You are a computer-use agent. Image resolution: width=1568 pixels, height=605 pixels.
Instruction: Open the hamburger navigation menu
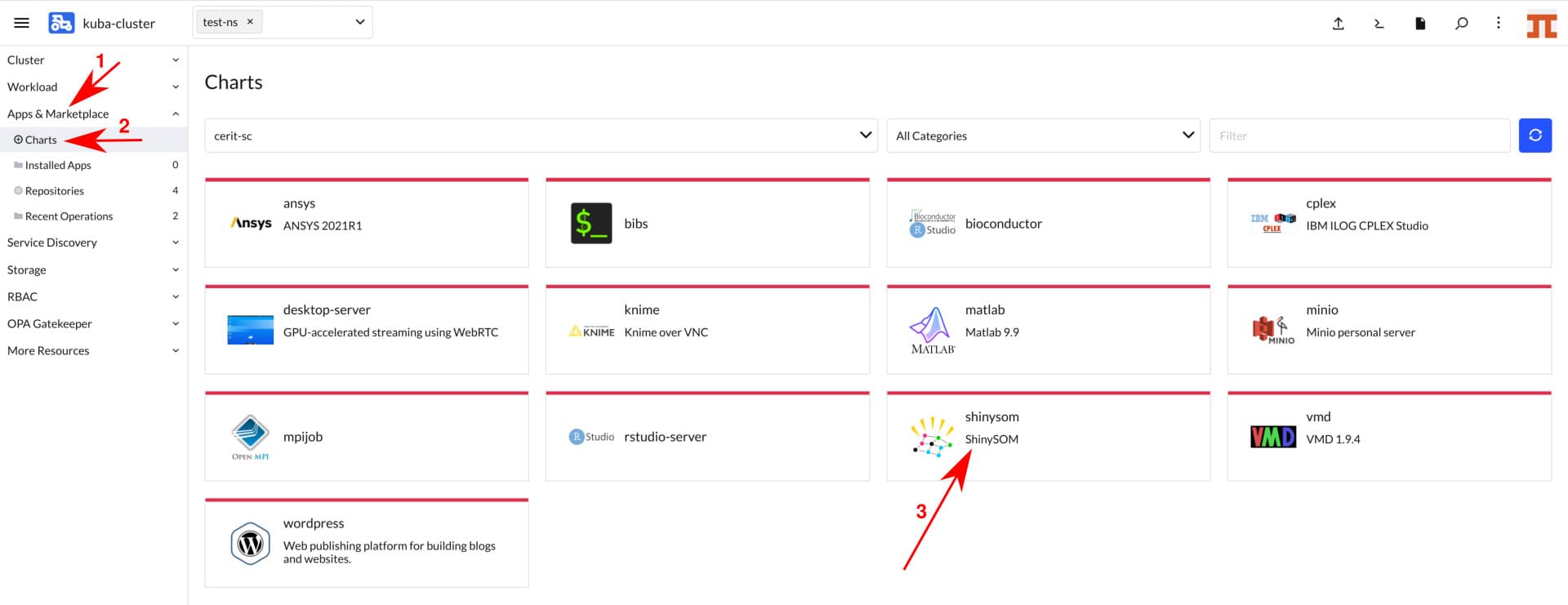(21, 23)
